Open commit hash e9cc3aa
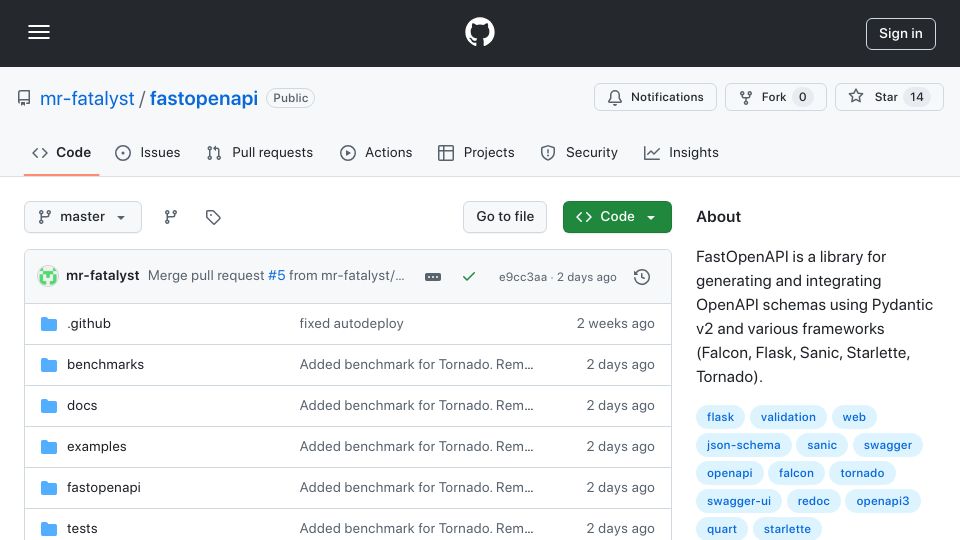Image resolution: width=960 pixels, height=540 pixels. (x=523, y=277)
